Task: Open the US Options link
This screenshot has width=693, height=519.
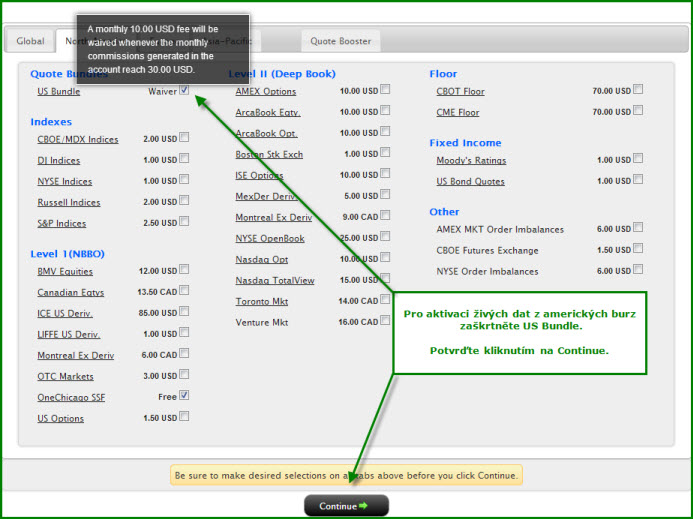Action: [x=61, y=419]
